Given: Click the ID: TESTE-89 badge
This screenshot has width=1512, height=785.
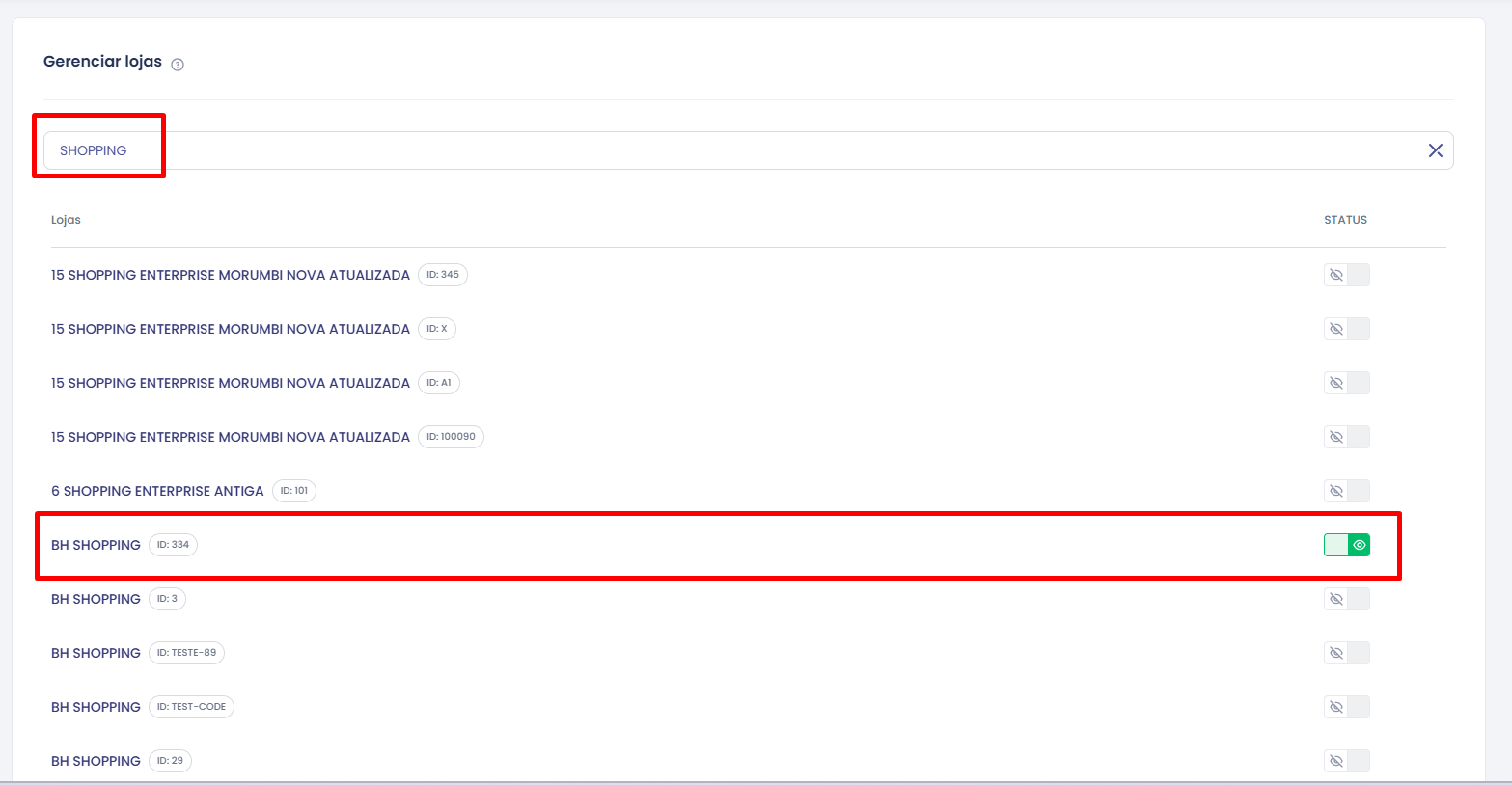Looking at the screenshot, I should (x=186, y=653).
